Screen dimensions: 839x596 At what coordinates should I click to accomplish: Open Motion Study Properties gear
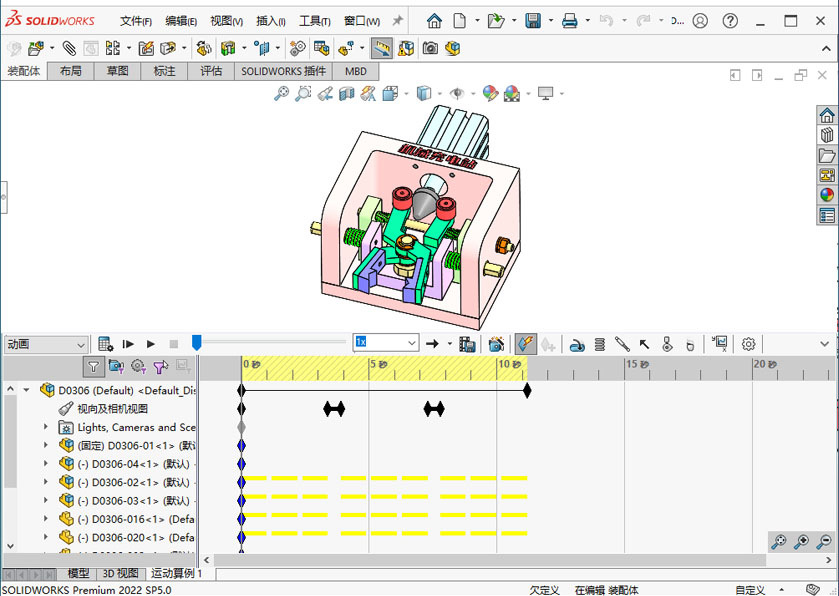pos(748,344)
